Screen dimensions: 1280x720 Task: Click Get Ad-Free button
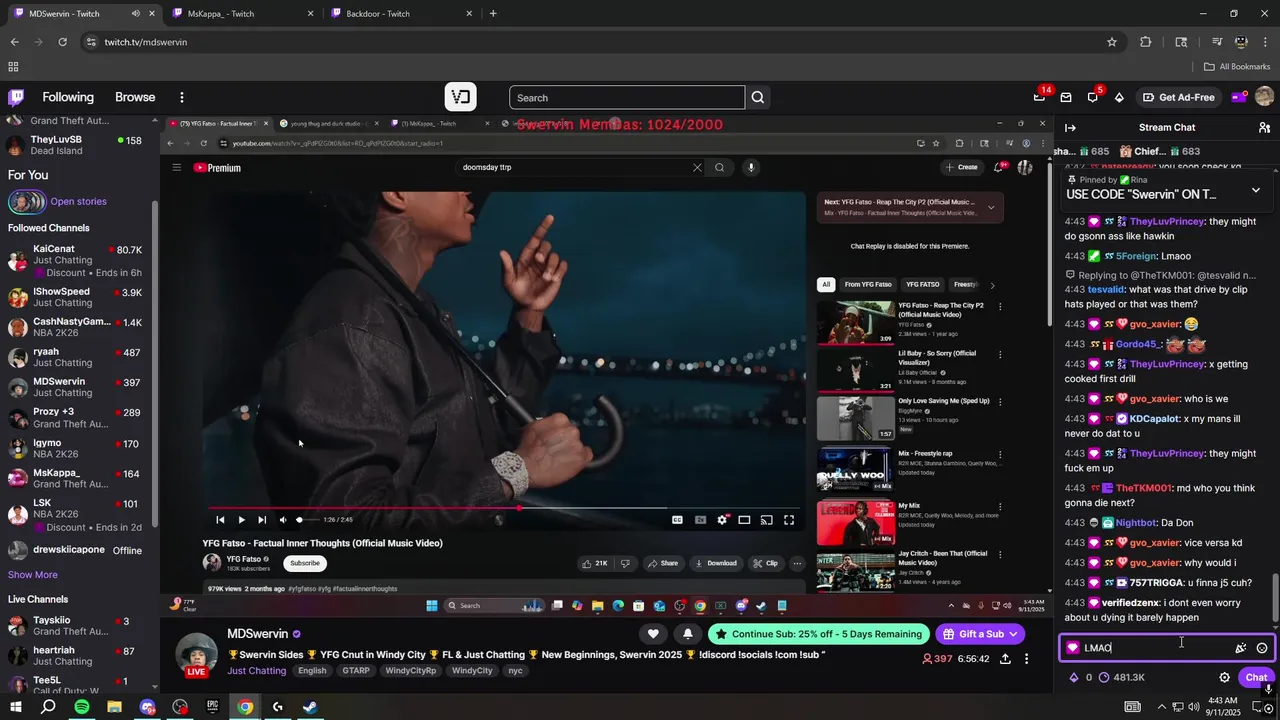pos(1178,97)
